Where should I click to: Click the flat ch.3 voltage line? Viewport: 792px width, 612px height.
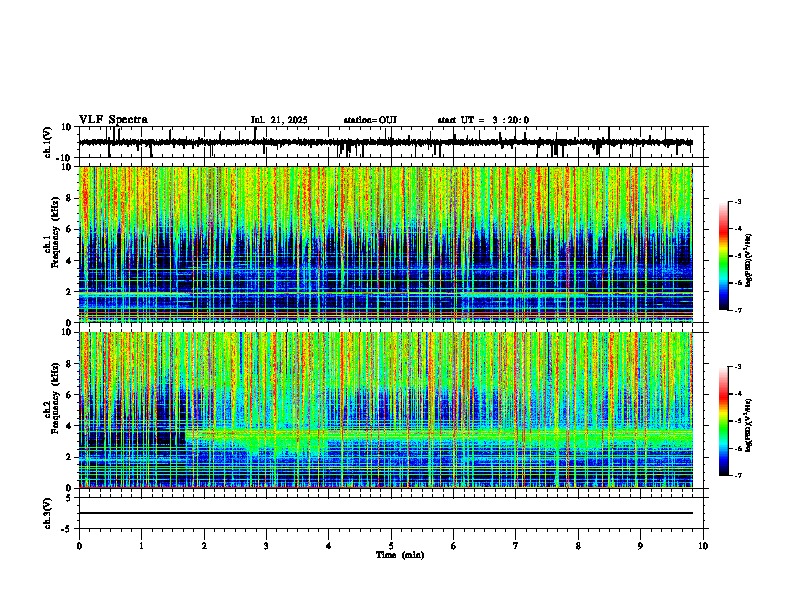click(x=385, y=513)
